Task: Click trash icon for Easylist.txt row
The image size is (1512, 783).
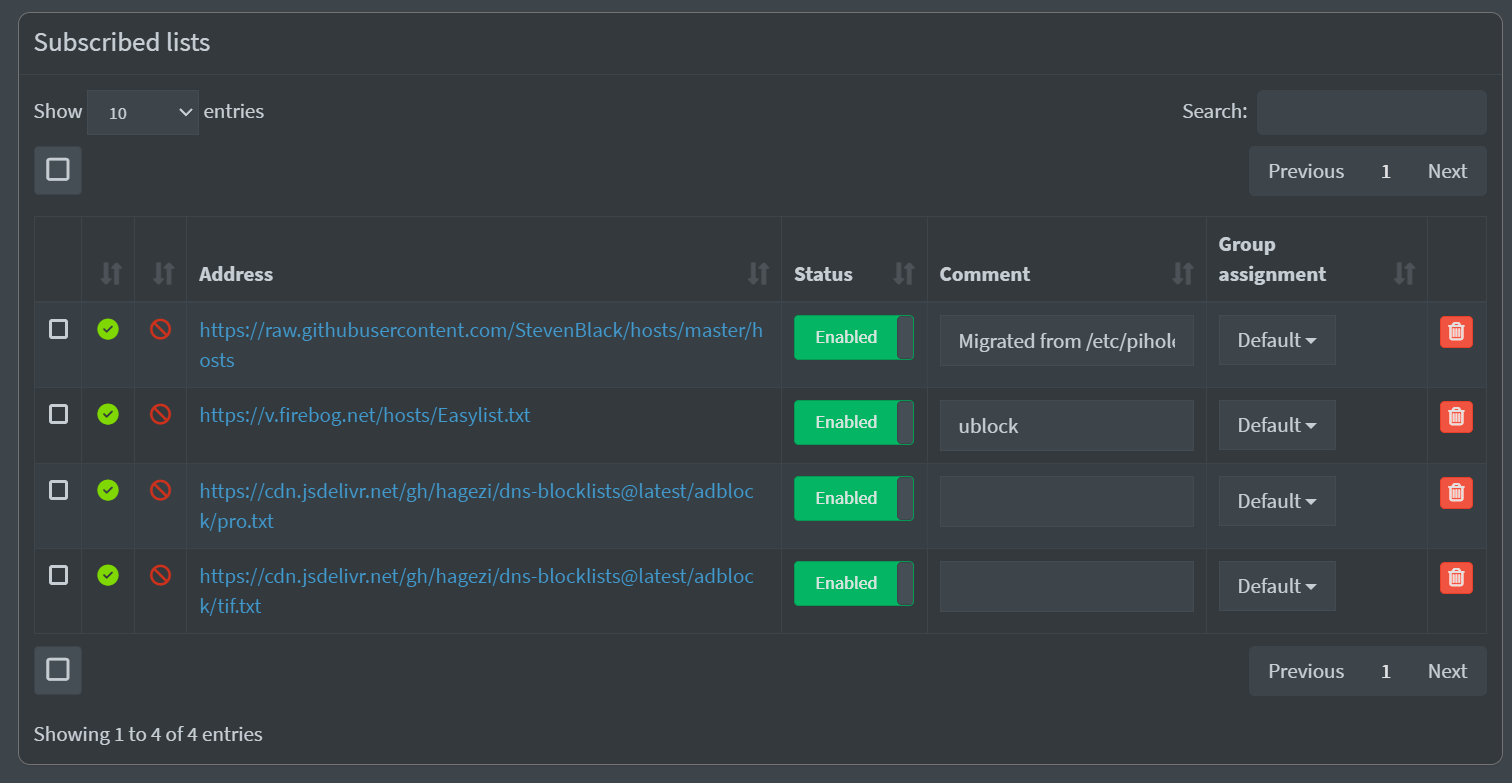Action: (1455, 417)
